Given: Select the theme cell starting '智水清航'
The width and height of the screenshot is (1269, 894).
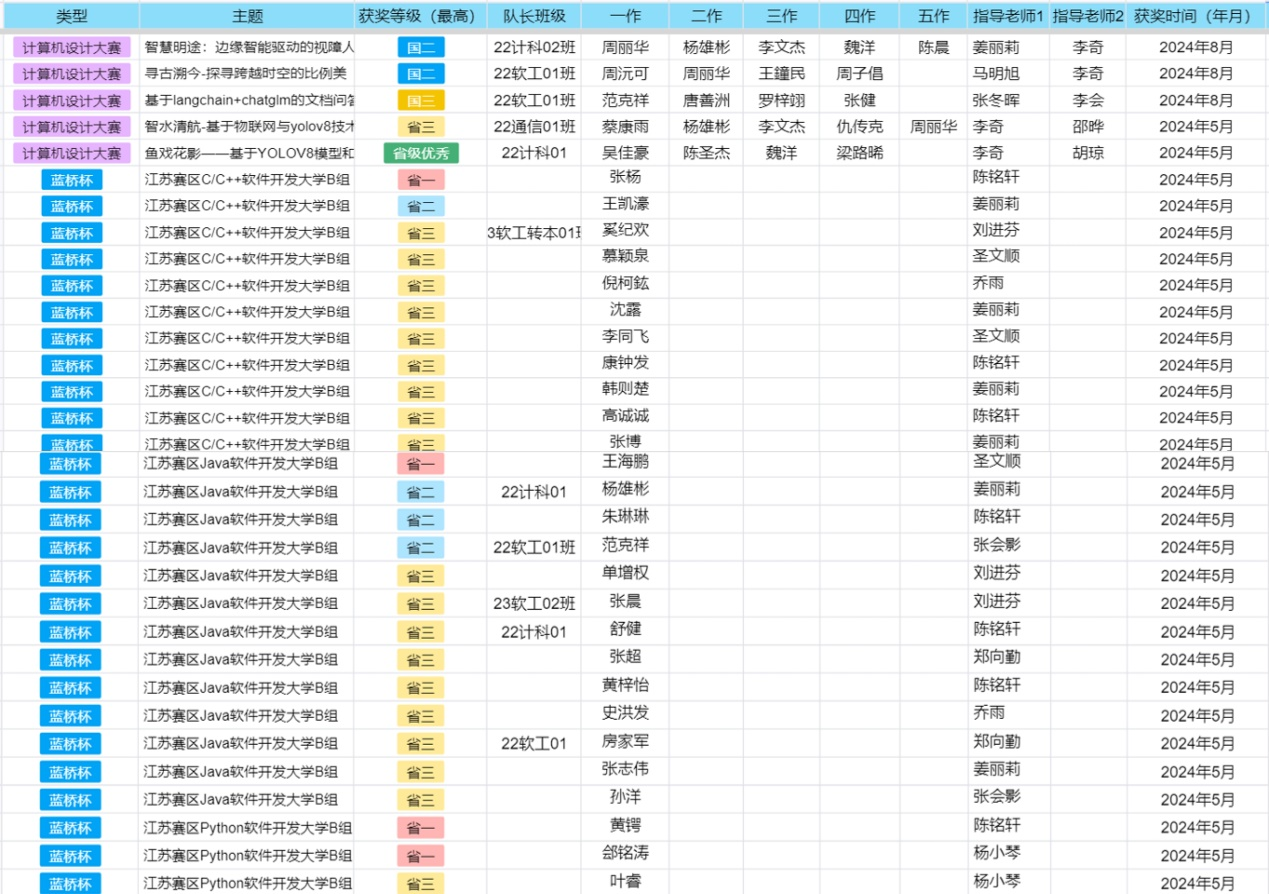Looking at the screenshot, I should (247, 126).
